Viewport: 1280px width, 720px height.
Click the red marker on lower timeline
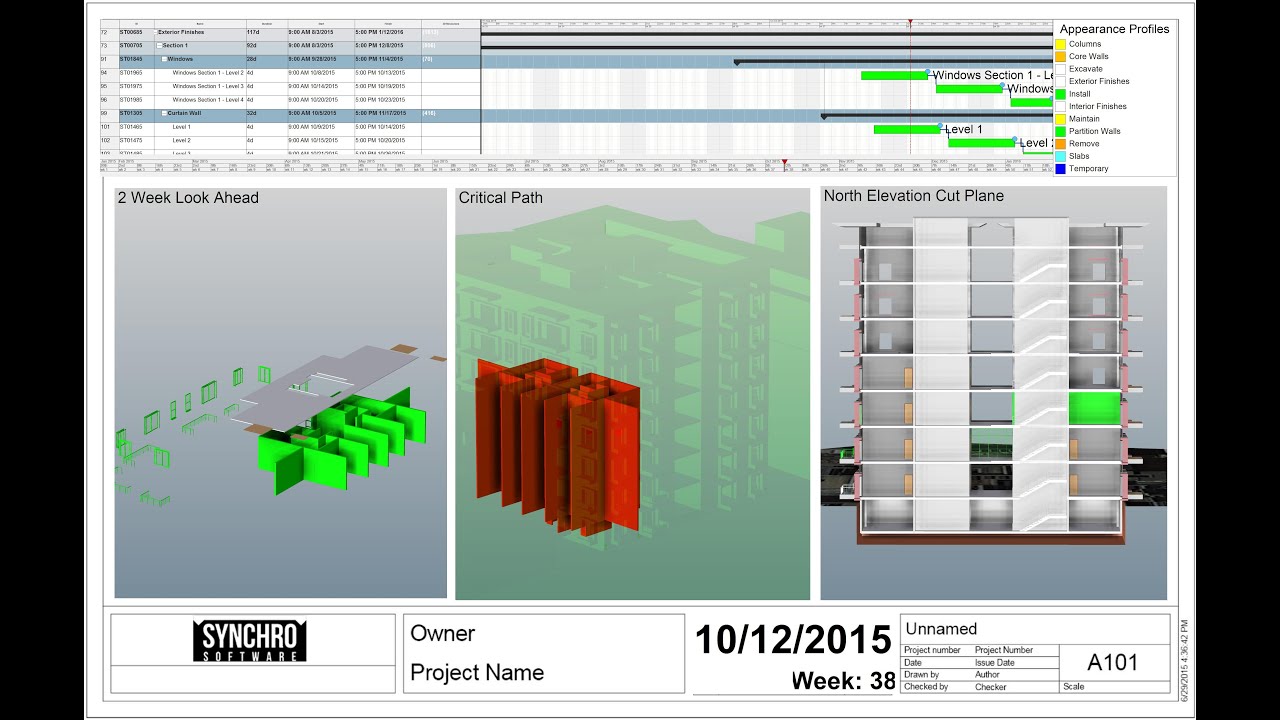pyautogui.click(x=785, y=161)
